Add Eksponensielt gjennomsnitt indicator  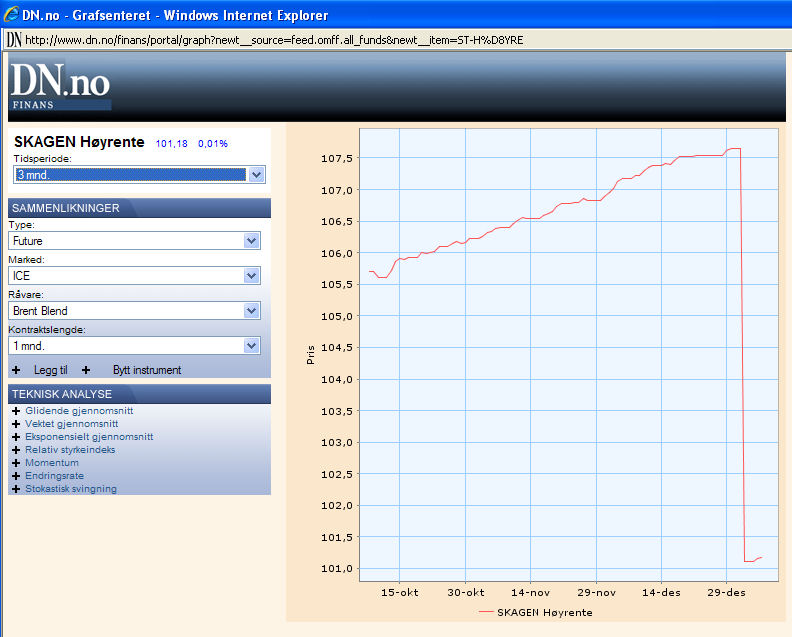(89, 436)
